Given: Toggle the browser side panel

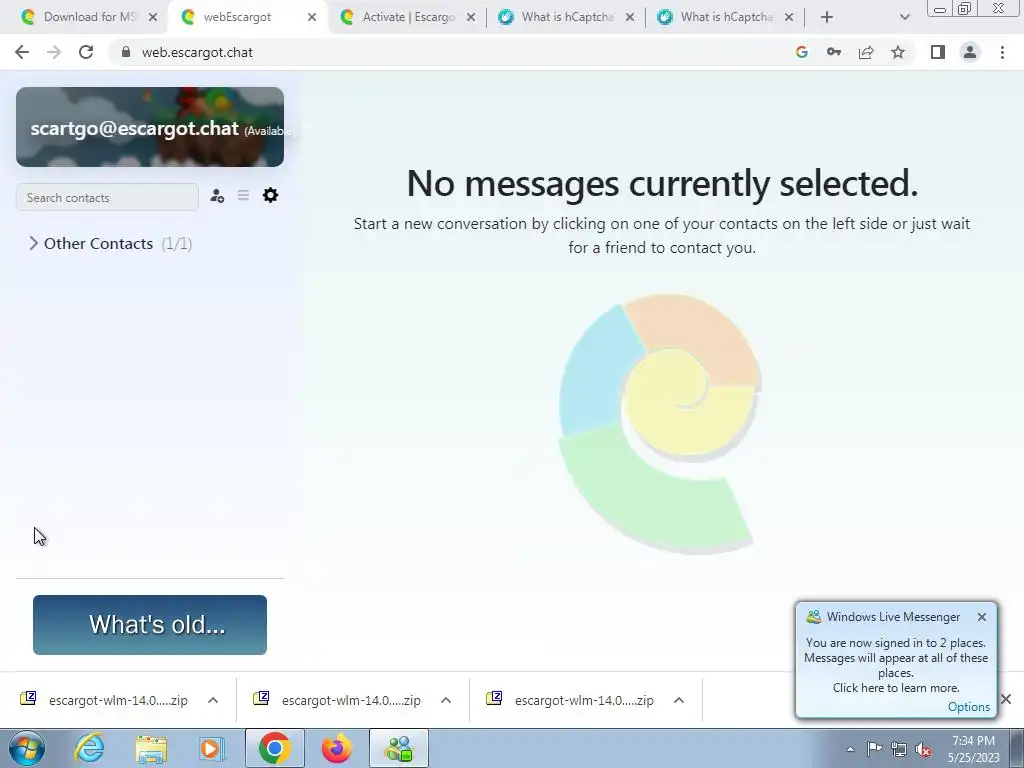Looking at the screenshot, I should pyautogui.click(x=938, y=52).
